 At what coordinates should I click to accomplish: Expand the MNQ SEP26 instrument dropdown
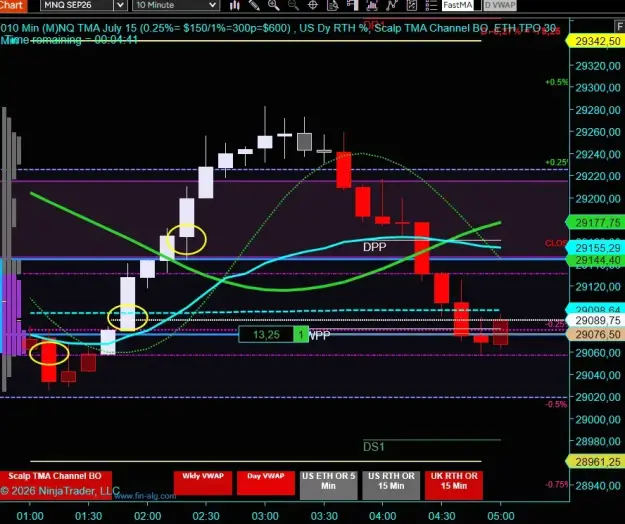pos(84,5)
